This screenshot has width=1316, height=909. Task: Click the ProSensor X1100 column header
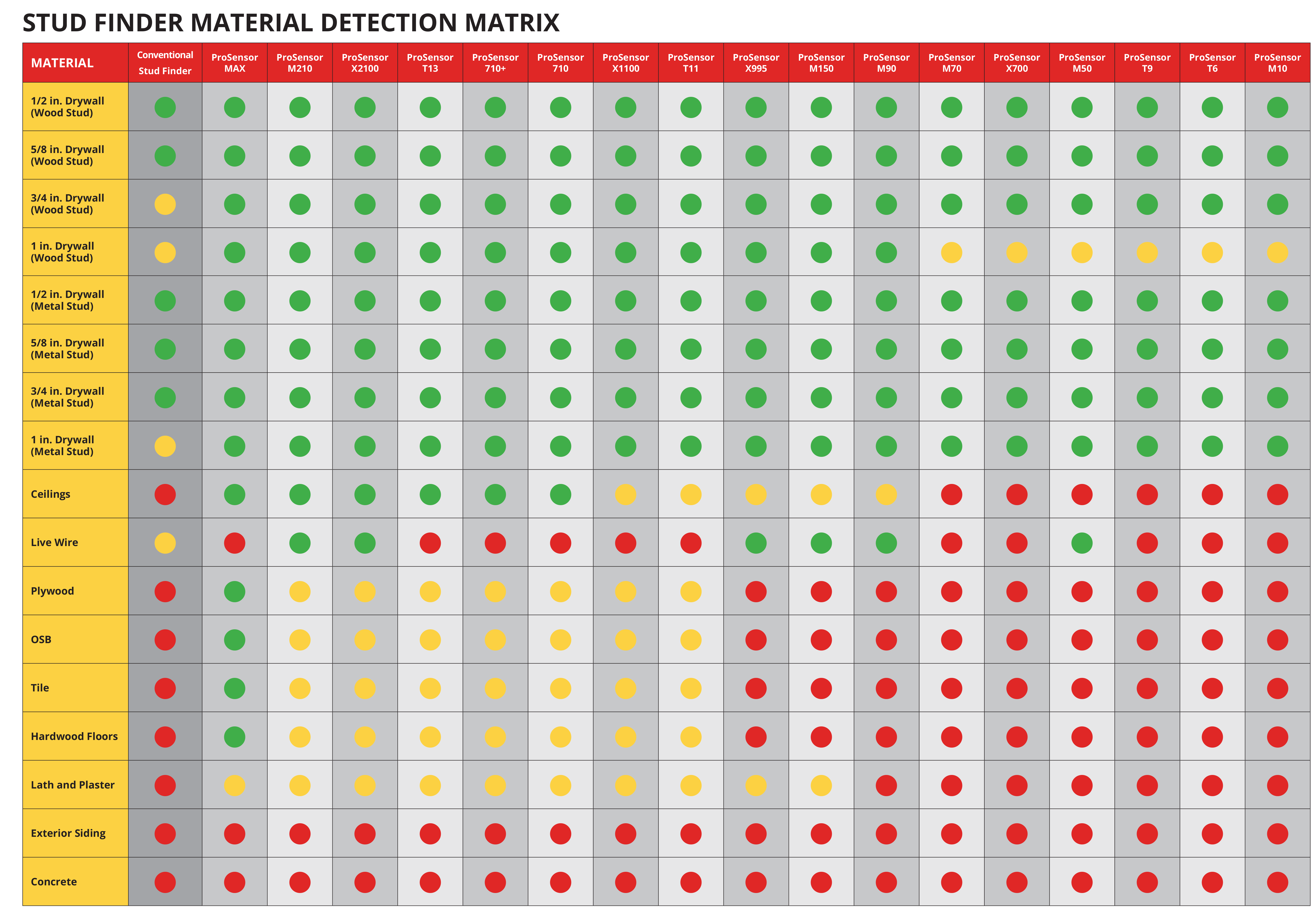point(625,63)
